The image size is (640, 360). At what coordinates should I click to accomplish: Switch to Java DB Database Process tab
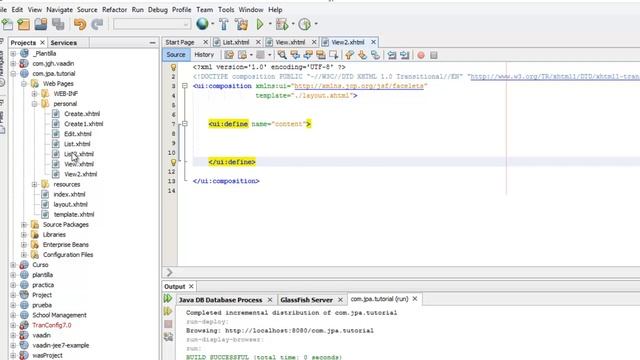pos(221,300)
